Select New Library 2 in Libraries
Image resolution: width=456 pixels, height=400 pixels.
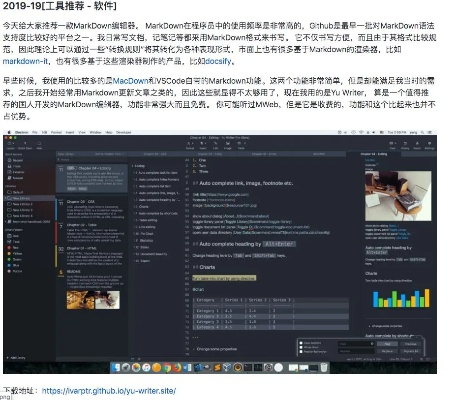pyautogui.click(x=20, y=204)
